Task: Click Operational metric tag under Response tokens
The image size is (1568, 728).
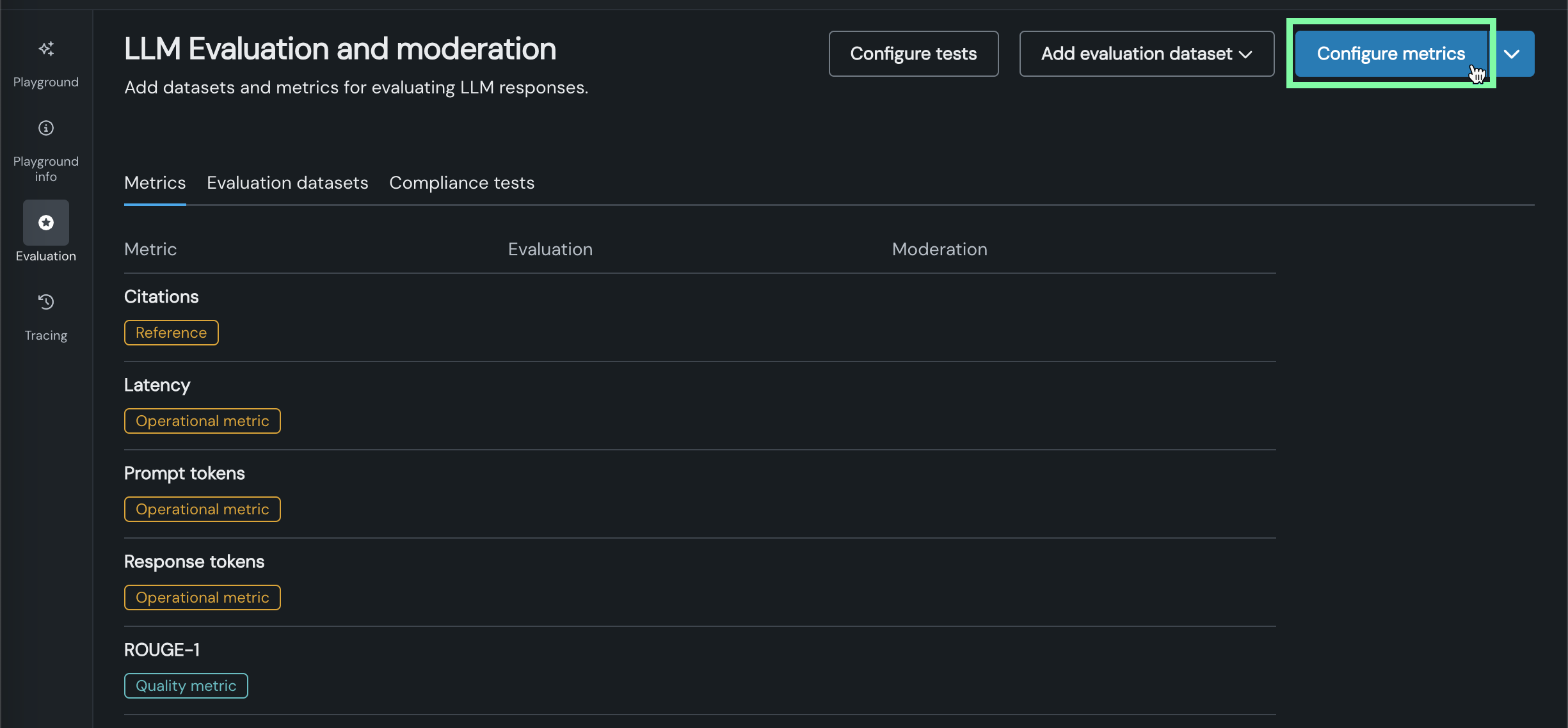Action: coord(202,597)
